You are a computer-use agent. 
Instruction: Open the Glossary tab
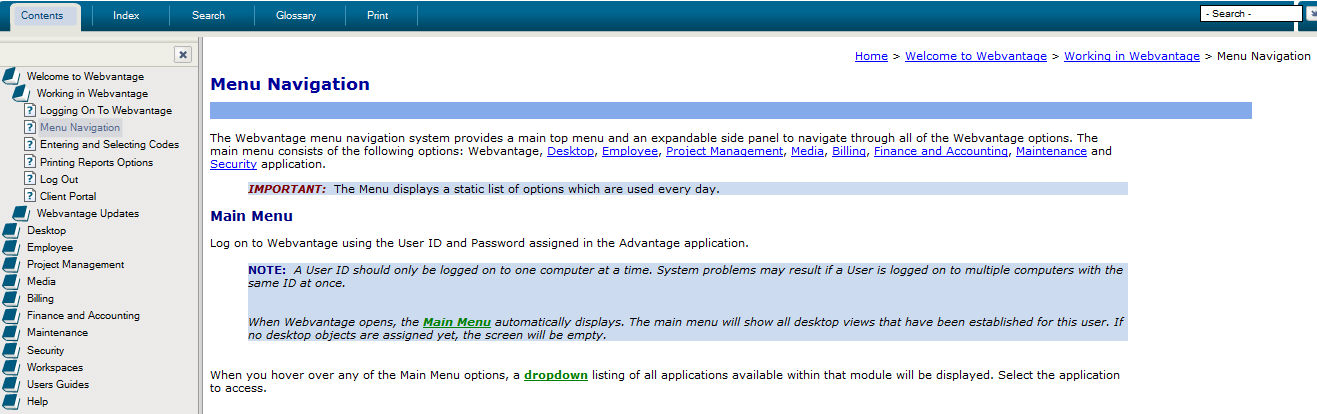pyautogui.click(x=296, y=15)
